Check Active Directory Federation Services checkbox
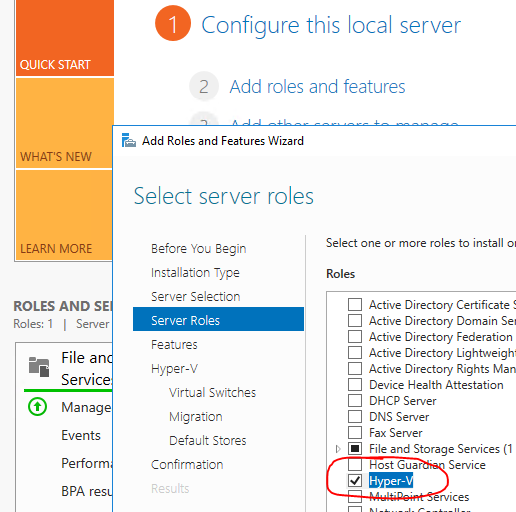The width and height of the screenshot is (516, 512). click(355, 337)
